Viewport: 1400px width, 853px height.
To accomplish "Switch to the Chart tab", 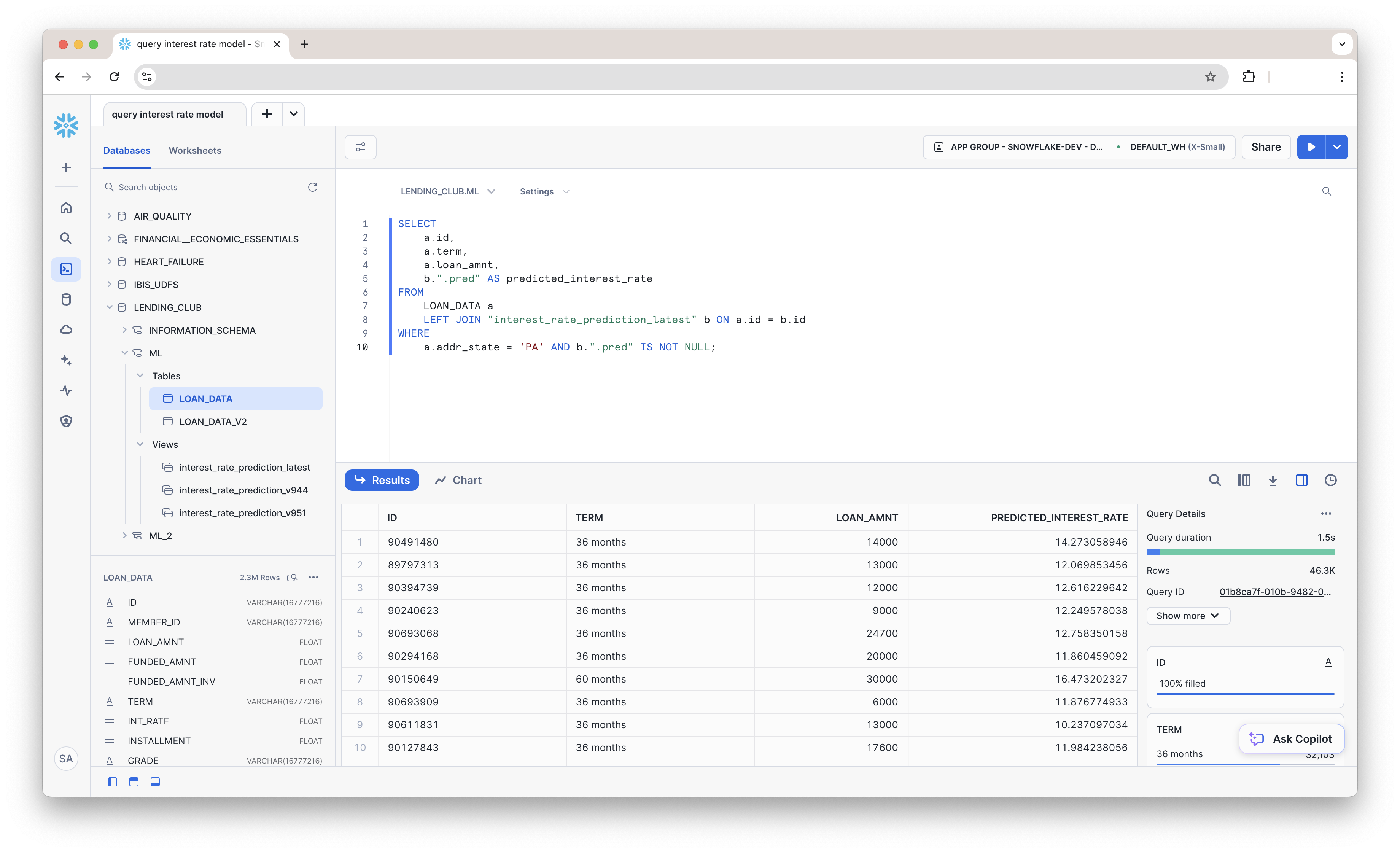I will pos(458,480).
